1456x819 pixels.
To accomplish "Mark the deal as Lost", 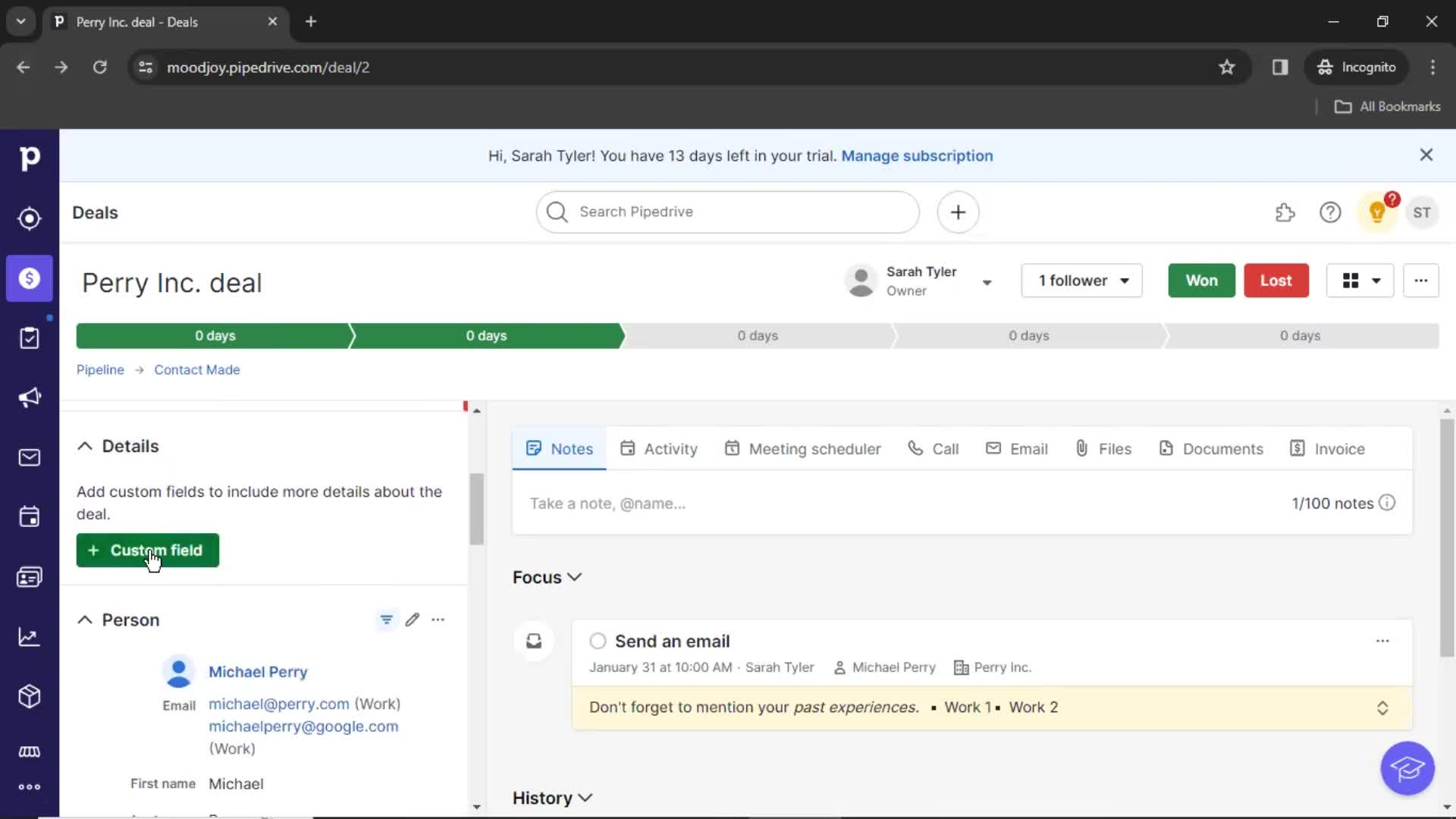I will point(1276,281).
